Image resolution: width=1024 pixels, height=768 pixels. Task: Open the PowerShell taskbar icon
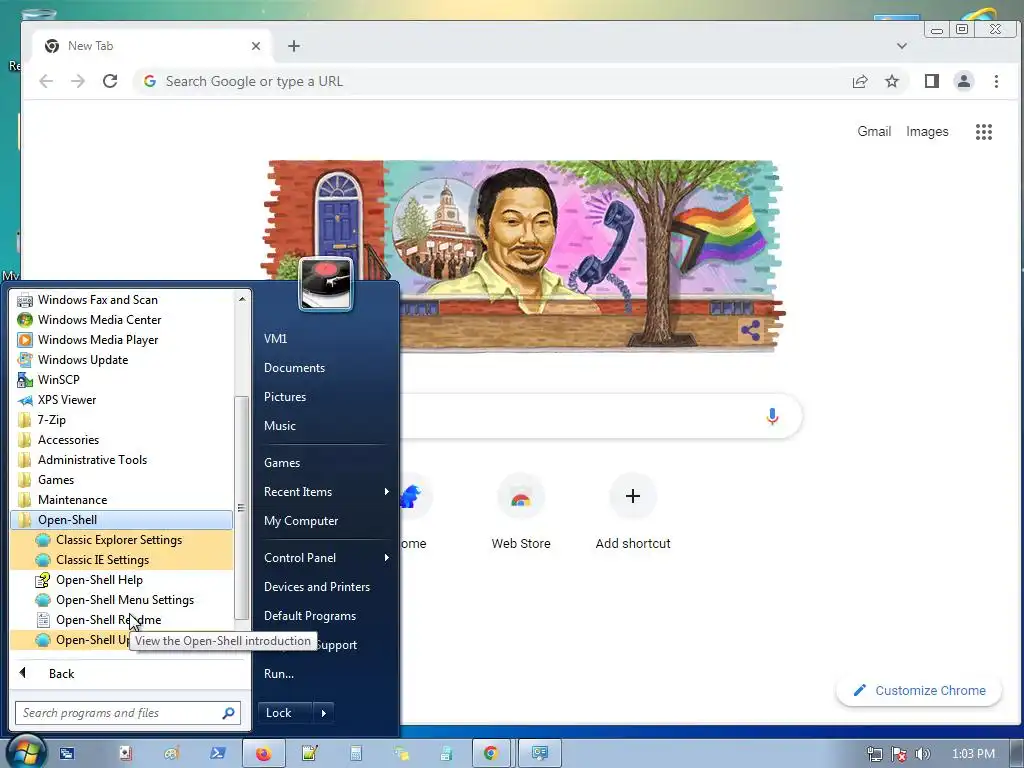(x=217, y=754)
